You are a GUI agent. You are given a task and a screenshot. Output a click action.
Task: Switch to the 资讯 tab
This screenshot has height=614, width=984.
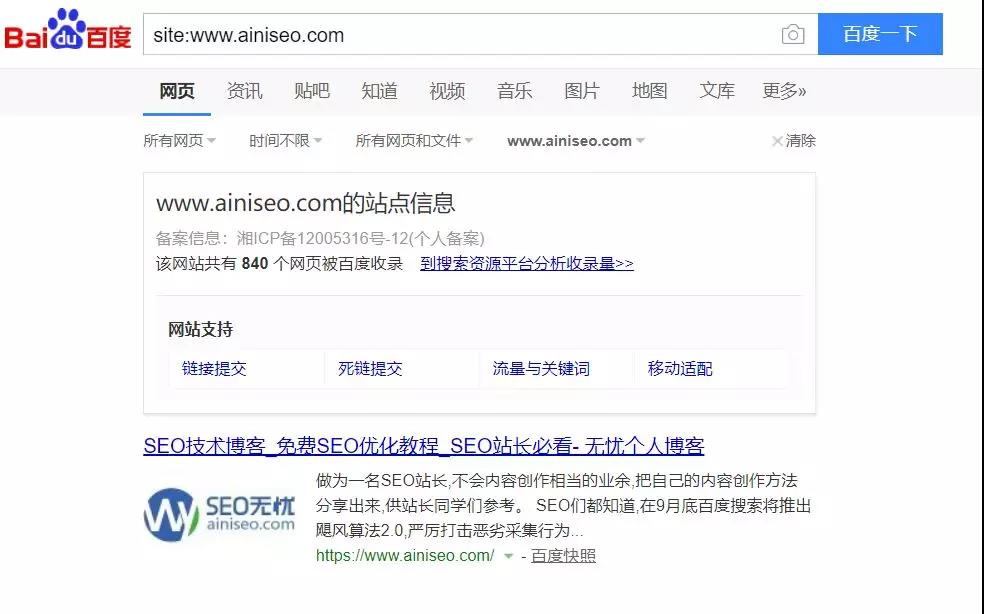(x=244, y=91)
